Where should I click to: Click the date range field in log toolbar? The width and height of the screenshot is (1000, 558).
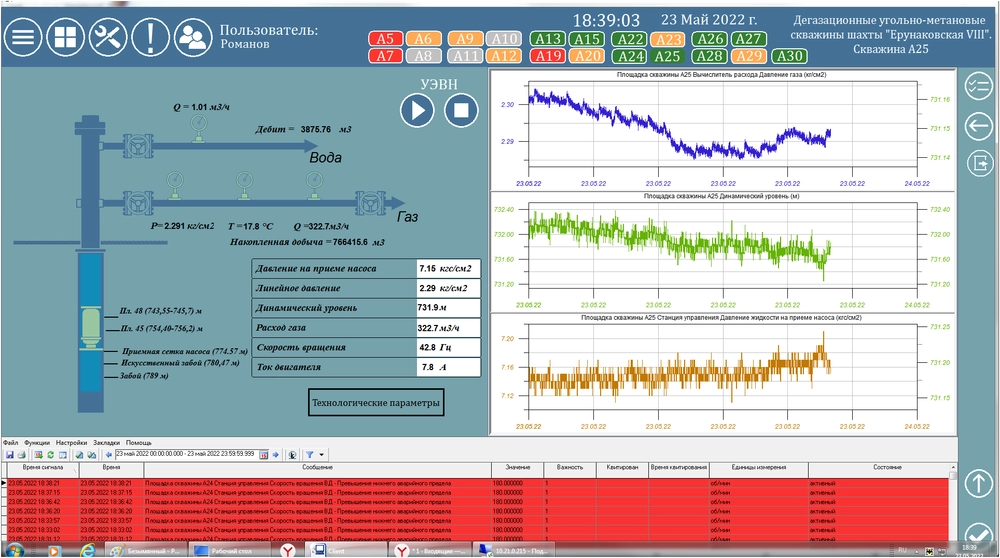click(186, 454)
